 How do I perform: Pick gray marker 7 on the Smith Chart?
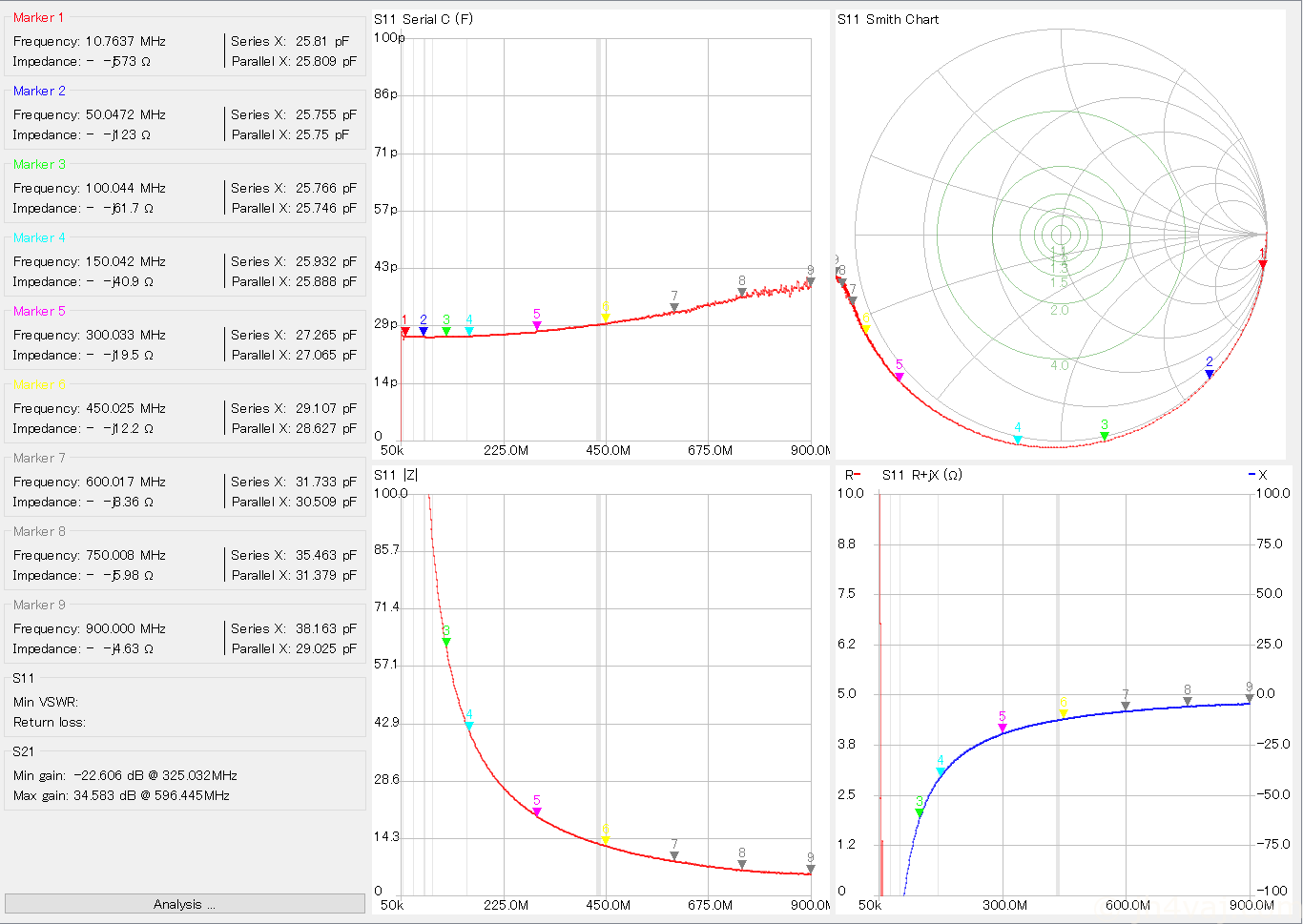[853, 300]
